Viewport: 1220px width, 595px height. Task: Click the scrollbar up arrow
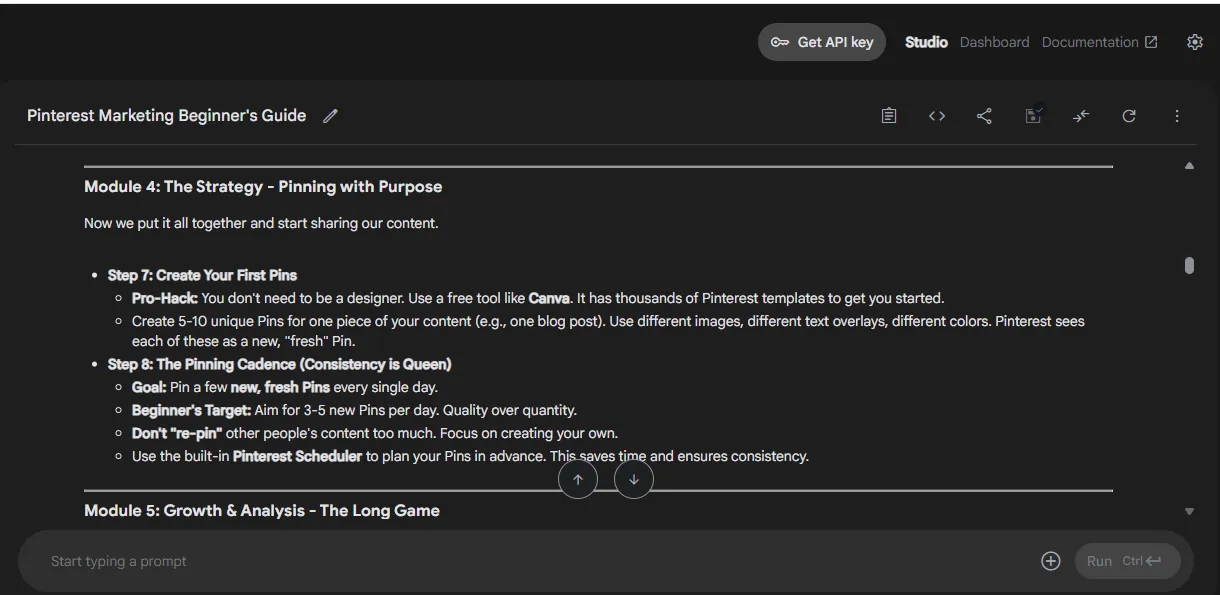[1189, 166]
